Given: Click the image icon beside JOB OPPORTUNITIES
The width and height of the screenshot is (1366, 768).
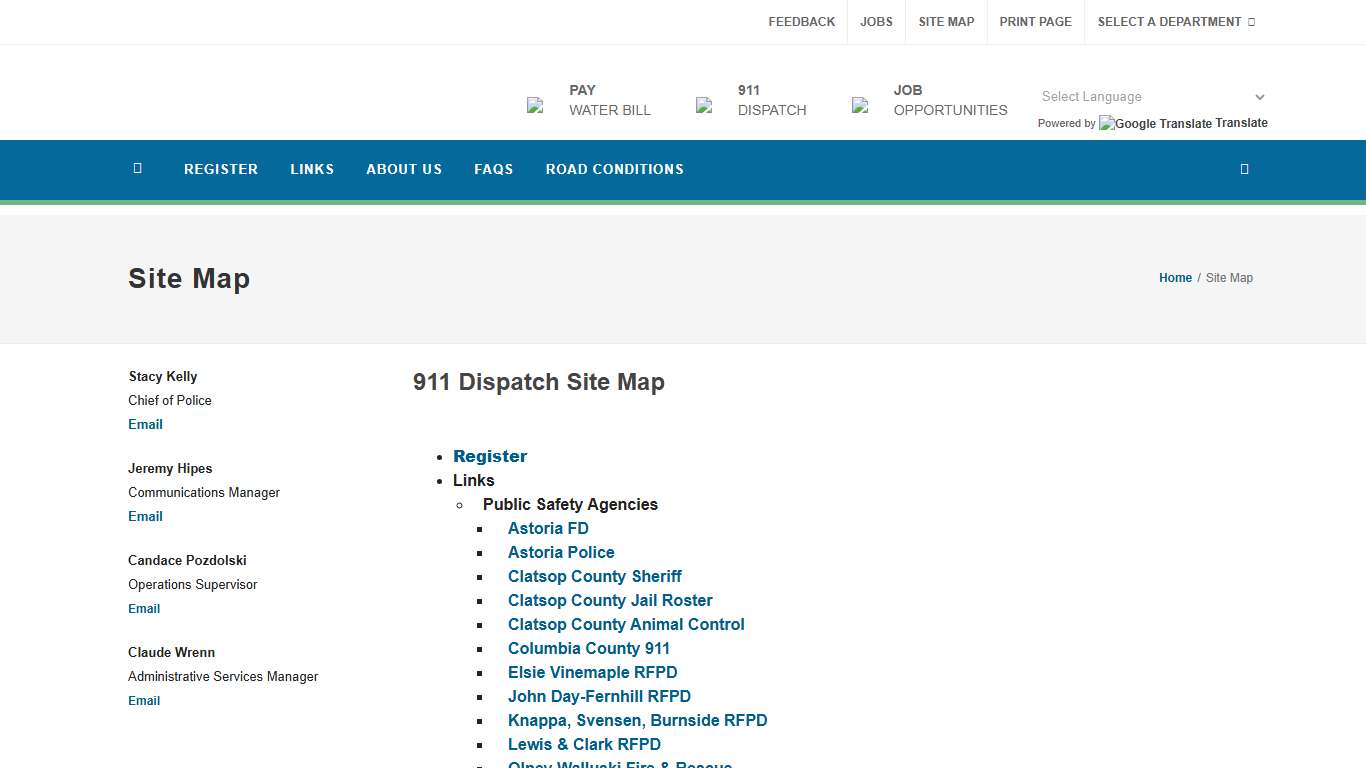Looking at the screenshot, I should [860, 104].
